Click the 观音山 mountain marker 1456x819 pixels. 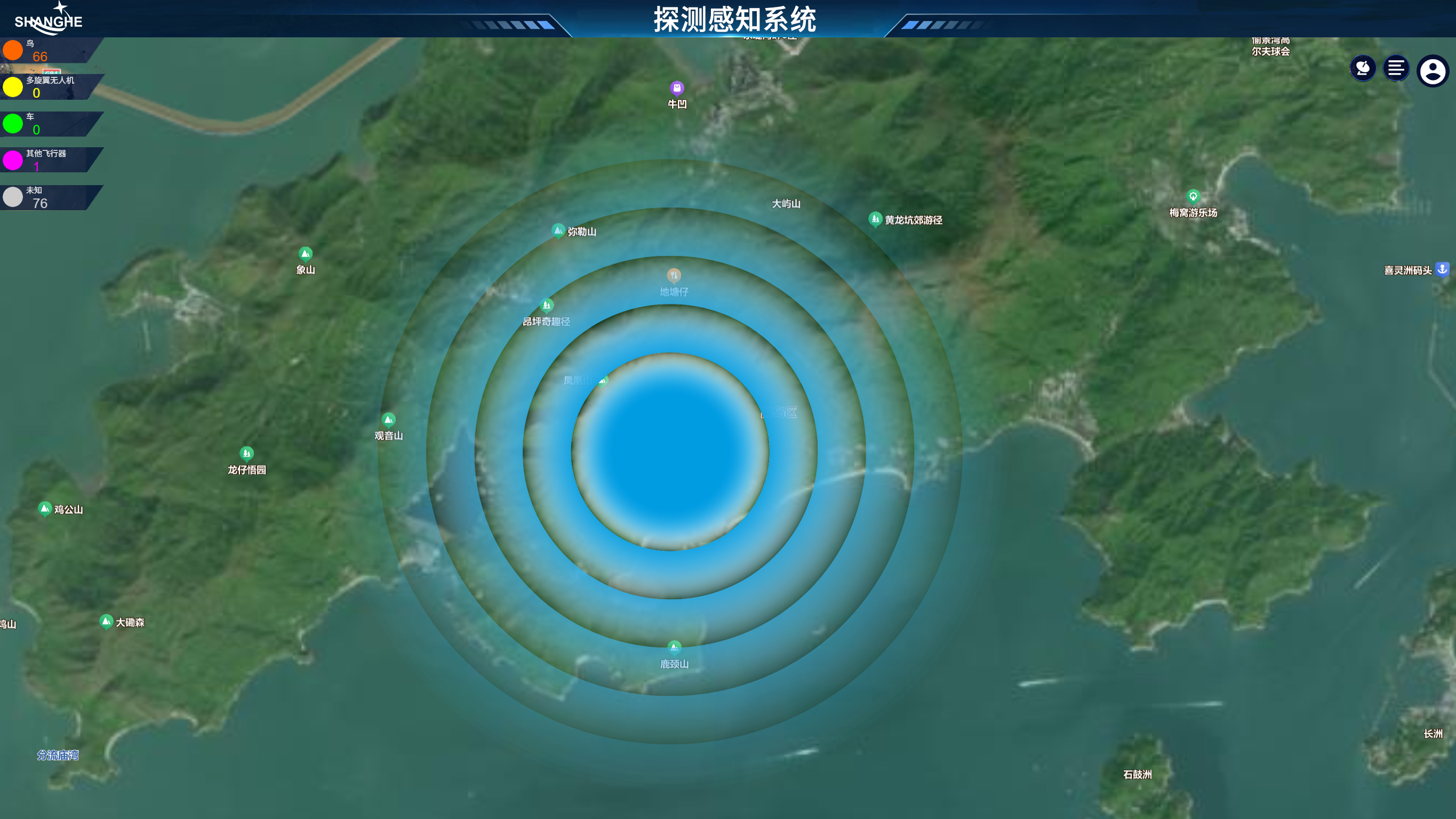(388, 420)
